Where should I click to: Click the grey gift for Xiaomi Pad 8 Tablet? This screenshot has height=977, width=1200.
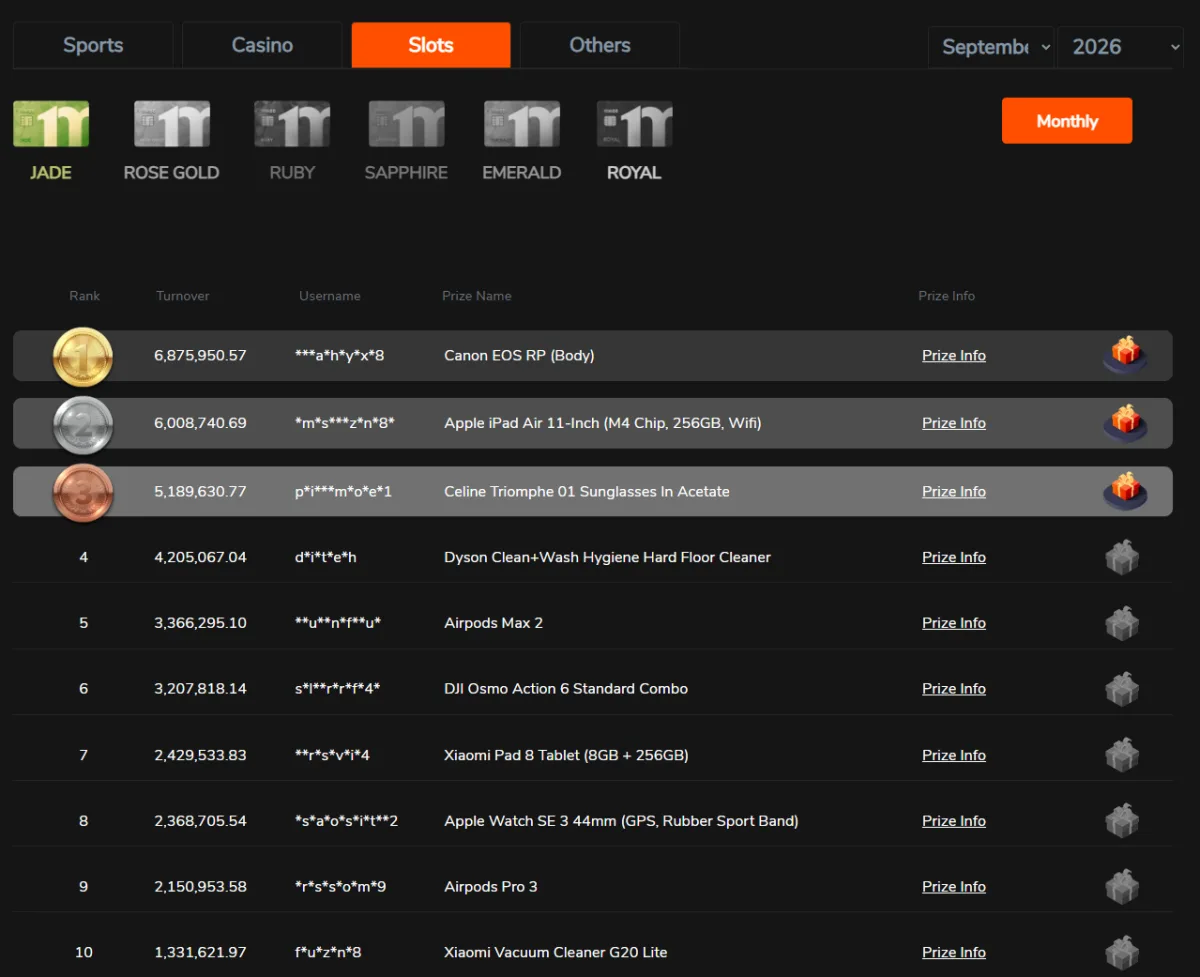coord(1123,755)
